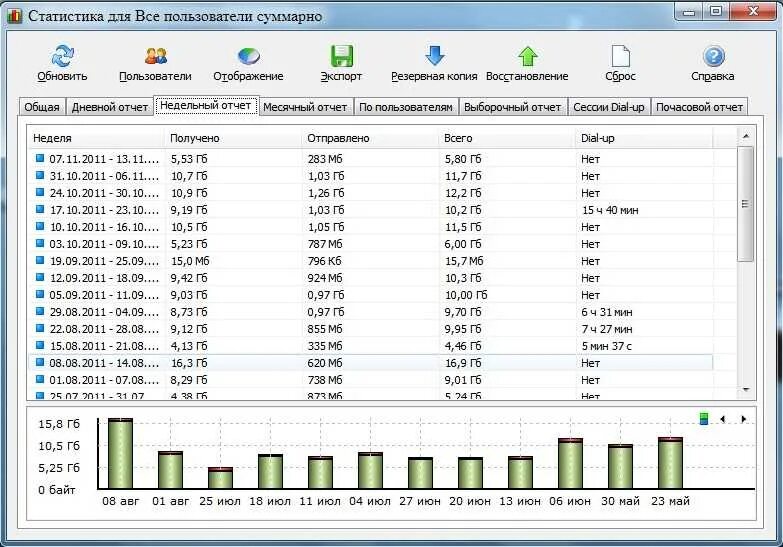Minimize the statistics window
The image size is (783, 547).
pyautogui.click(x=689, y=12)
